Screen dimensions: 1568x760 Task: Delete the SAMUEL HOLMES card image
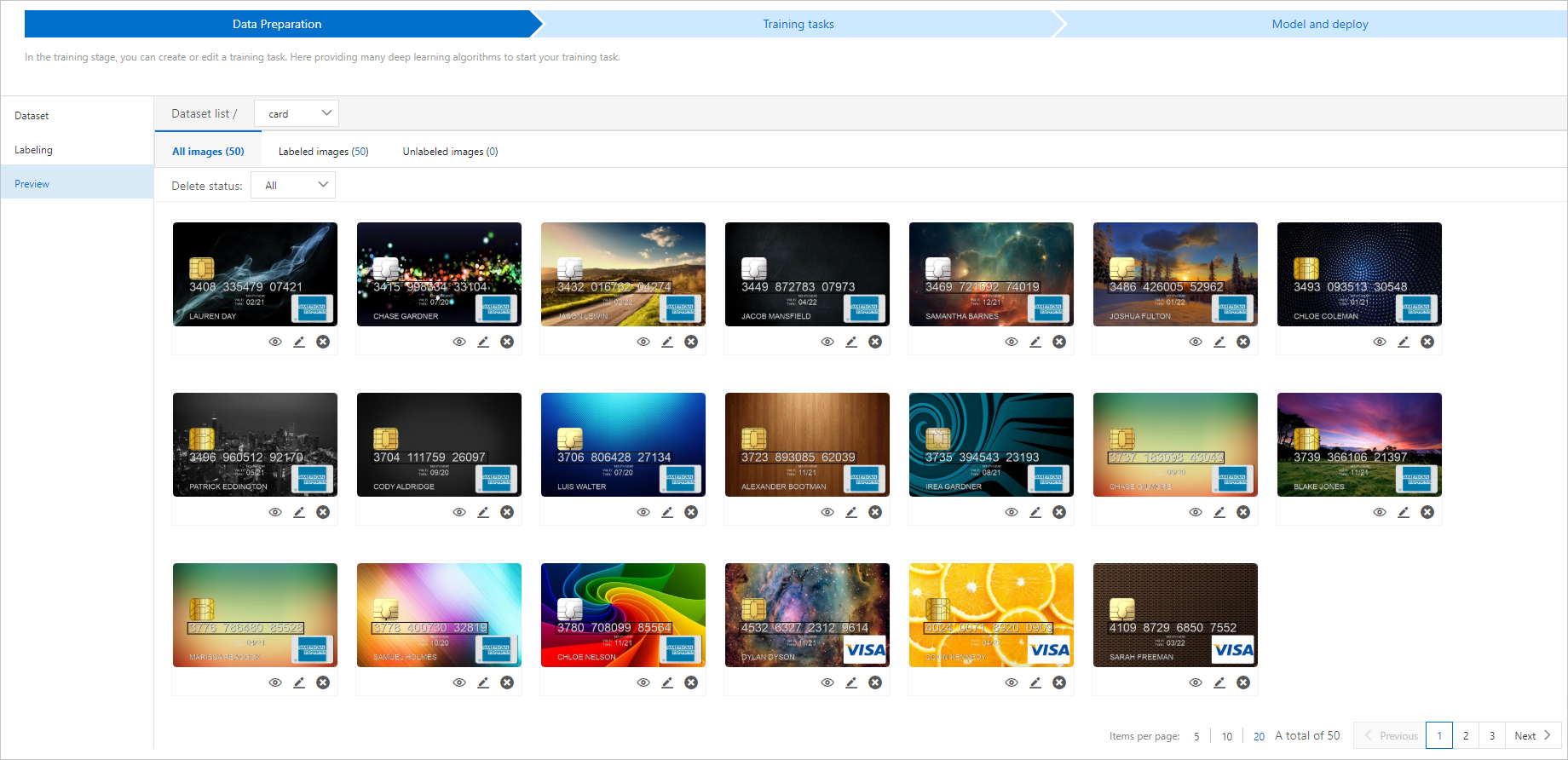[x=507, y=682]
